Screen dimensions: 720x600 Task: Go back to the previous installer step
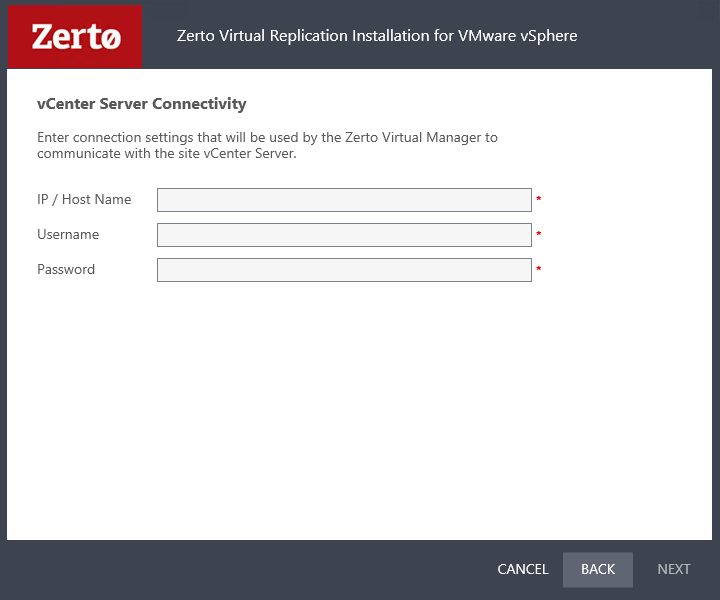tap(597, 569)
